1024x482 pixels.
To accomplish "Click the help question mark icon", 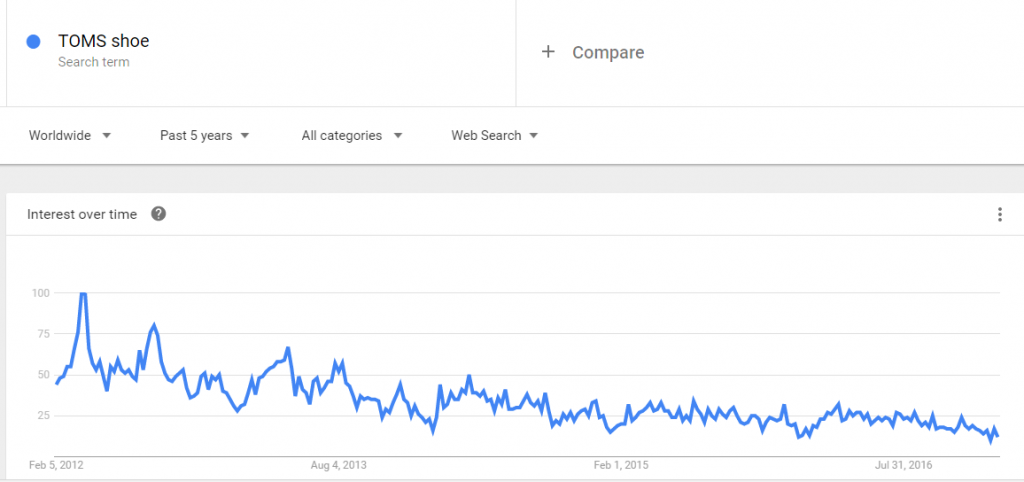I will pos(158,214).
